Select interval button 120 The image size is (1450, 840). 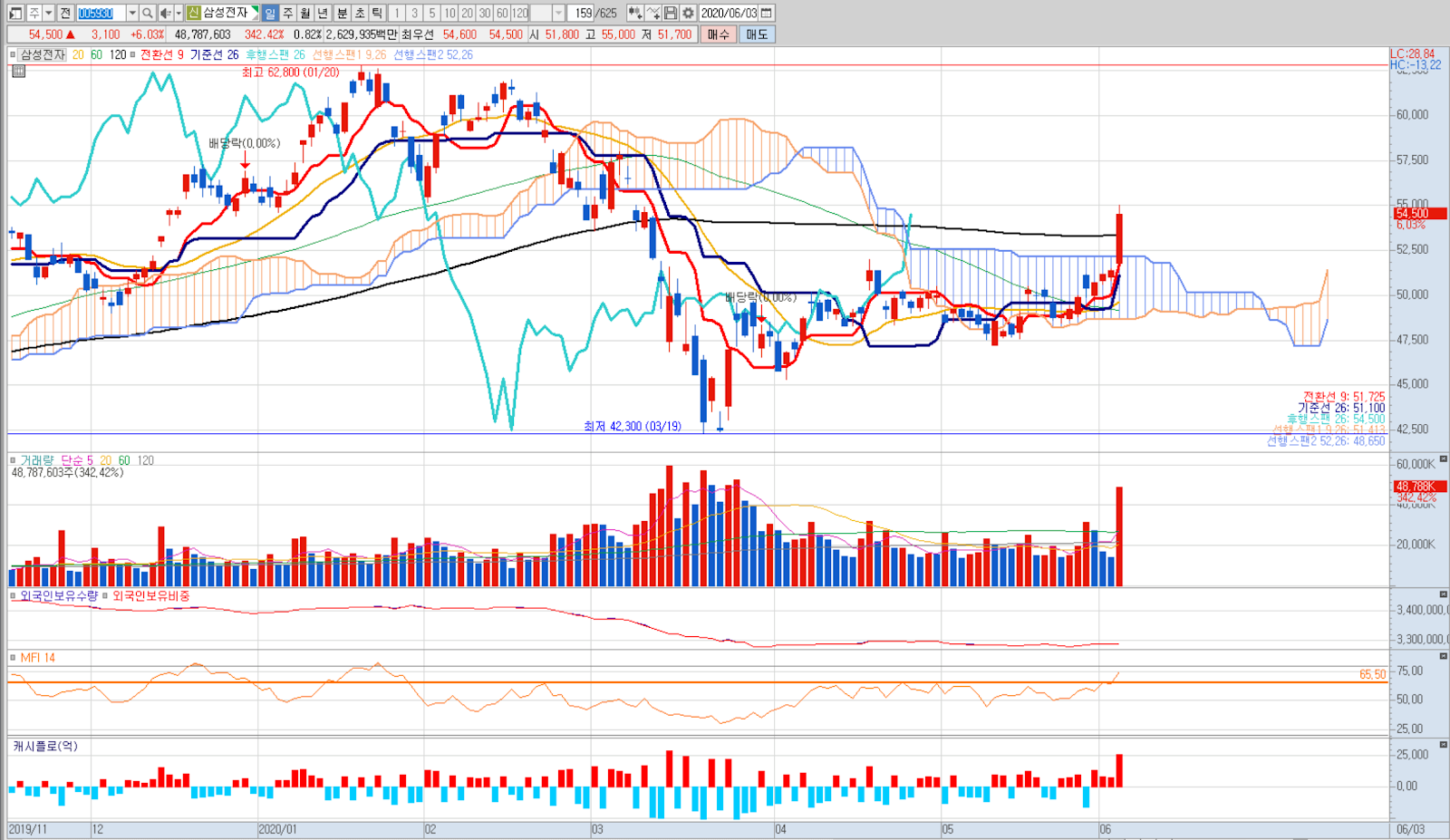tap(520, 13)
